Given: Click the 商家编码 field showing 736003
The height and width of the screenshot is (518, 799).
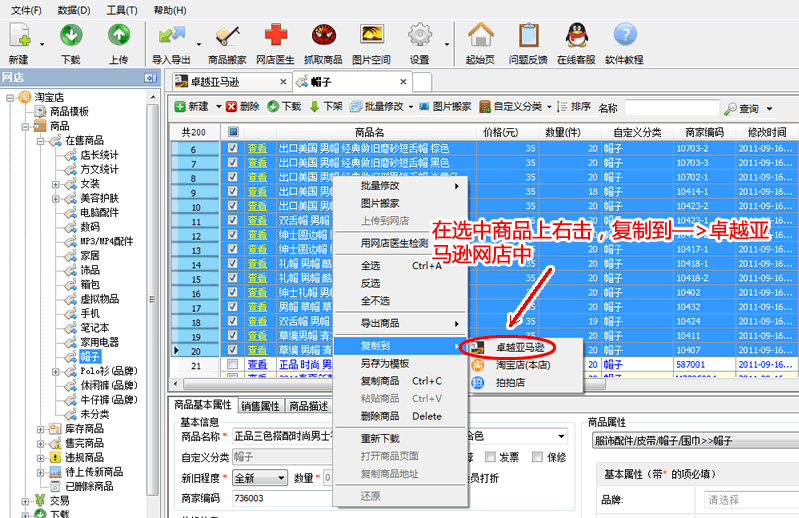Looking at the screenshot, I should coord(283,498).
